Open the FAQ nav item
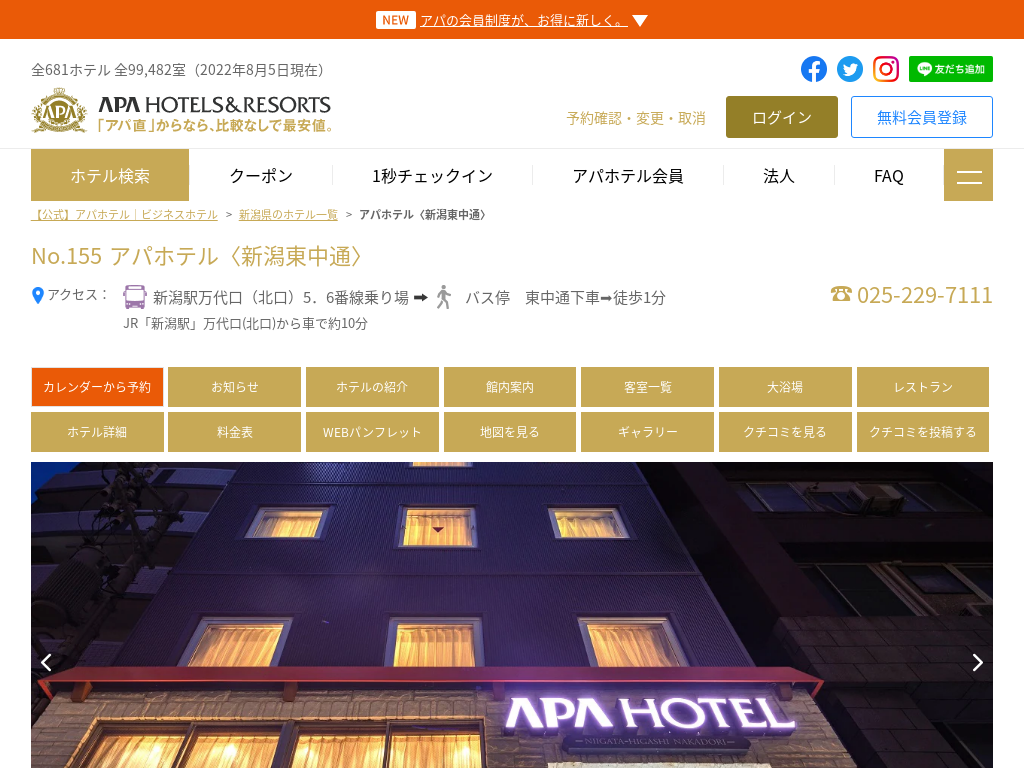Image resolution: width=1024 pixels, height=768 pixels. pos(889,176)
